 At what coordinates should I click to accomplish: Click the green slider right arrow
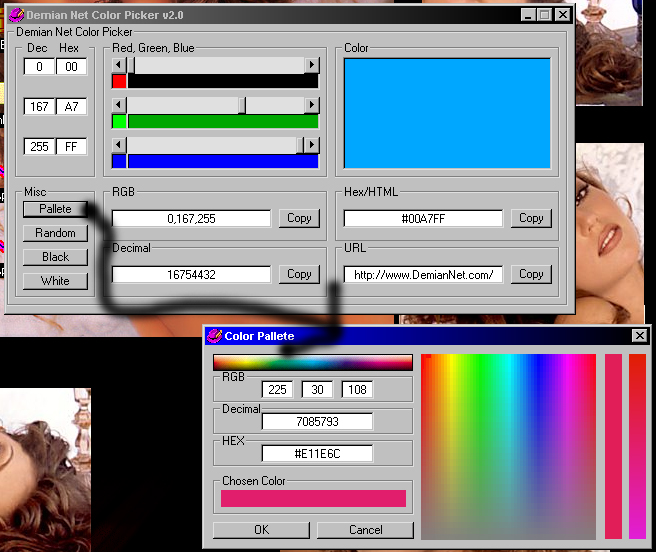coord(311,105)
